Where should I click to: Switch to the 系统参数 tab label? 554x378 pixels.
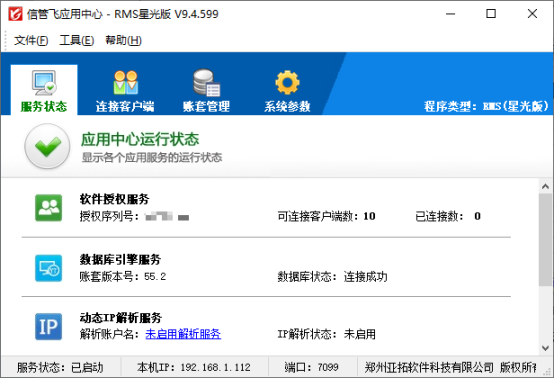coord(287,106)
